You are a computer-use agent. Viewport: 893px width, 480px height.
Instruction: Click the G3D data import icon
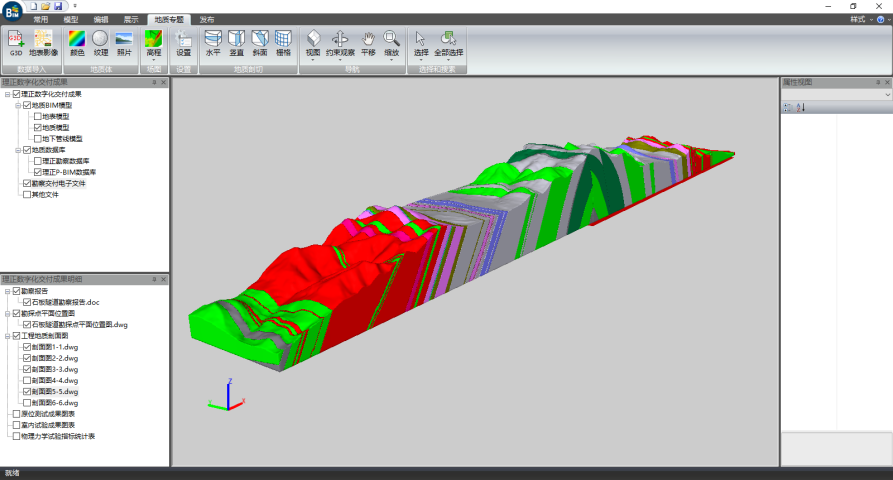[16, 42]
